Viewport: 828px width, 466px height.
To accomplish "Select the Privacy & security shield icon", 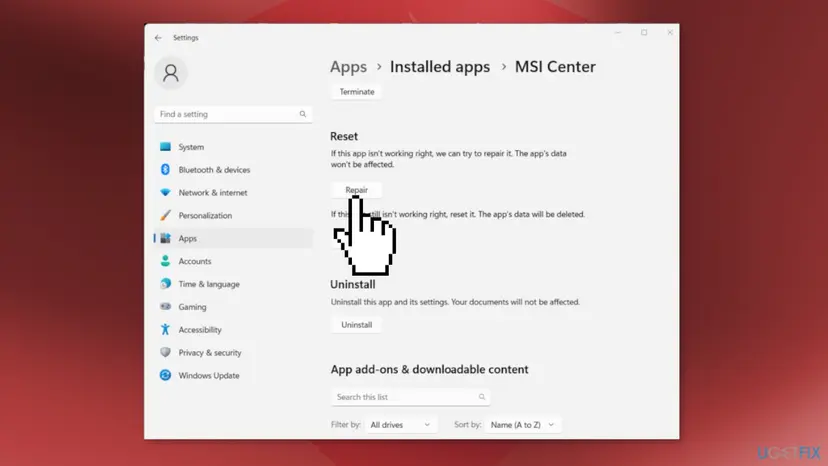I will [x=165, y=352].
